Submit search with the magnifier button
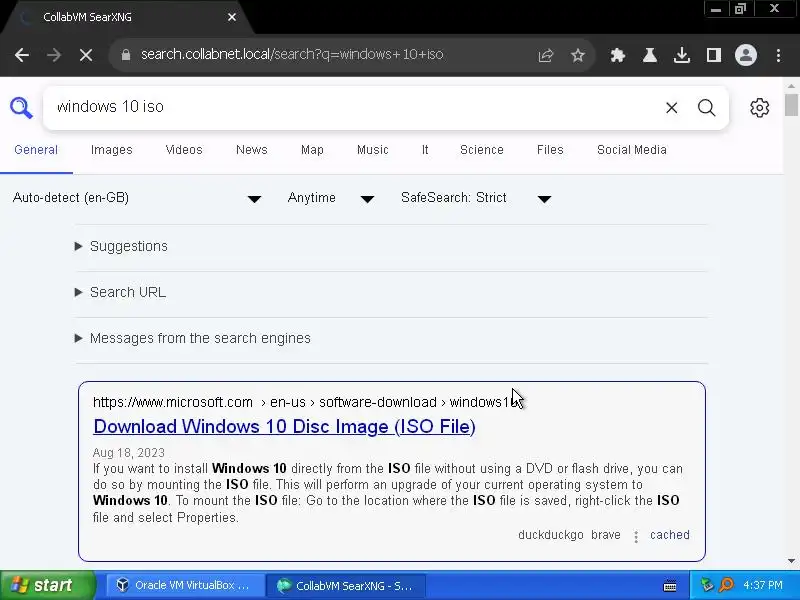 707,108
